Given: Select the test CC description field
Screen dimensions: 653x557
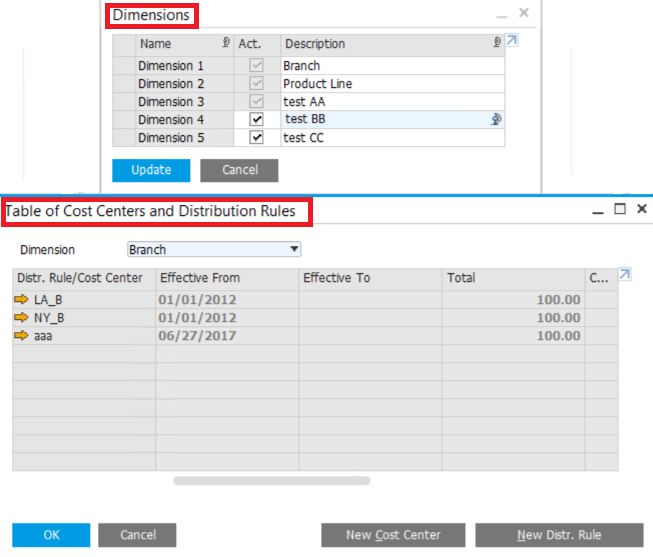Looking at the screenshot, I should (x=390, y=138).
